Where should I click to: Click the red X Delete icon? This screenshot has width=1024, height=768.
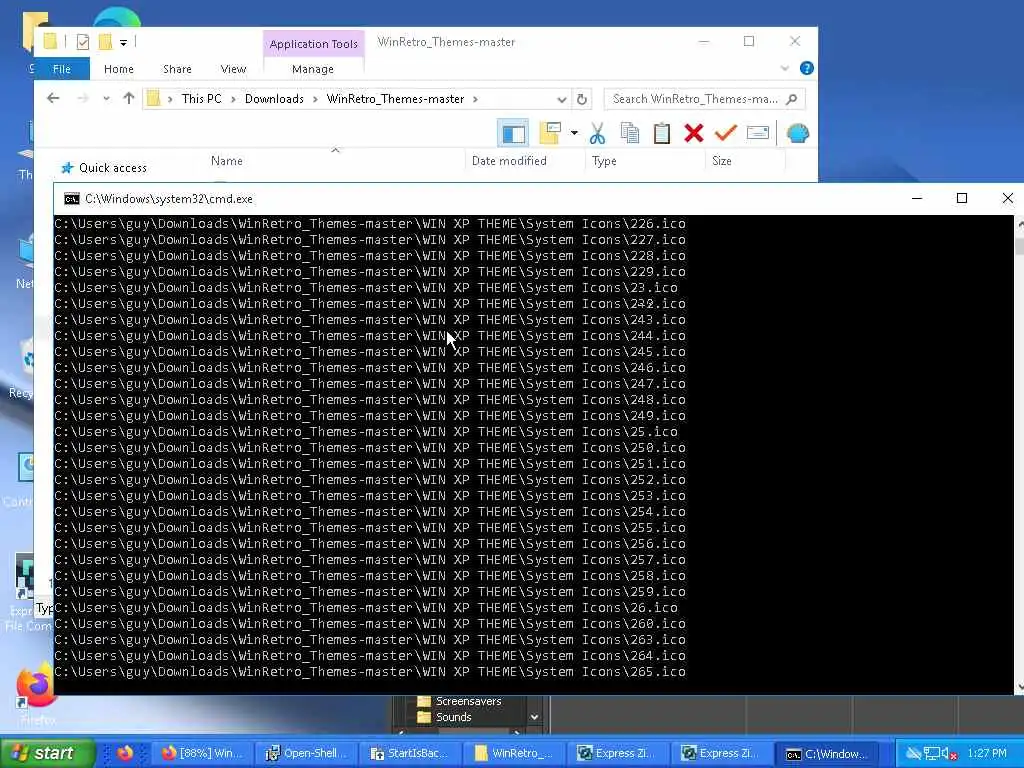(694, 133)
